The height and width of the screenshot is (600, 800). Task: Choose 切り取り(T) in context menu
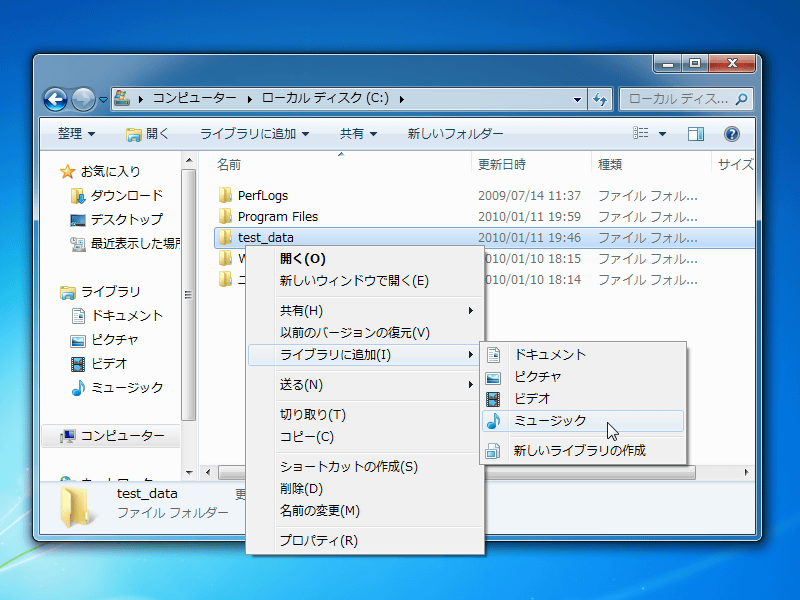click(x=364, y=414)
